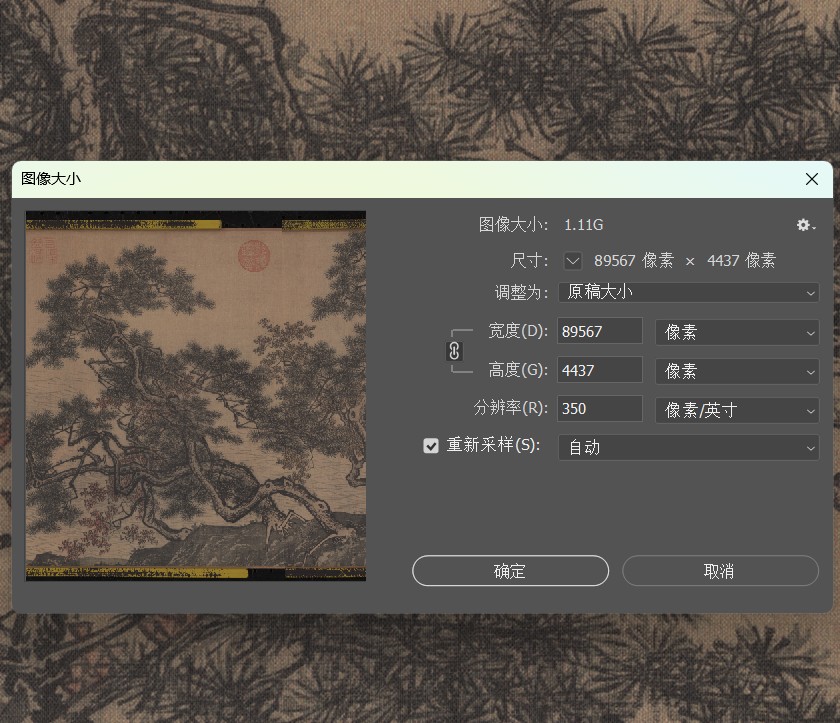This screenshot has height=723, width=840.
Task: Click the 分辨率(R): label
Action: 511,409
